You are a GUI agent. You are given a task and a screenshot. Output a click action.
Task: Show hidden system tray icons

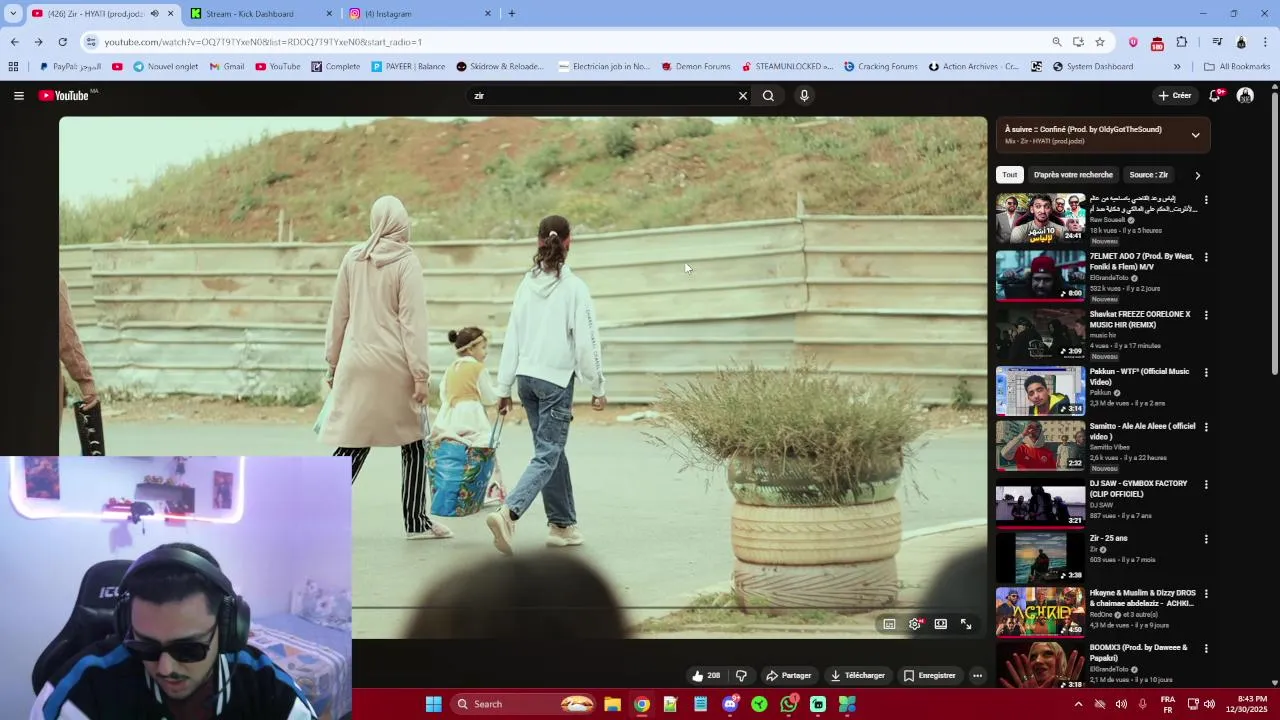point(1078,704)
